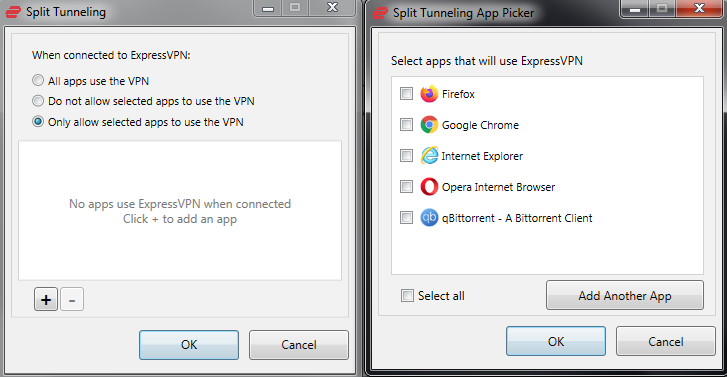Check the Google Chrome checkbox
Viewport: 727px width, 377px height.
click(x=406, y=125)
